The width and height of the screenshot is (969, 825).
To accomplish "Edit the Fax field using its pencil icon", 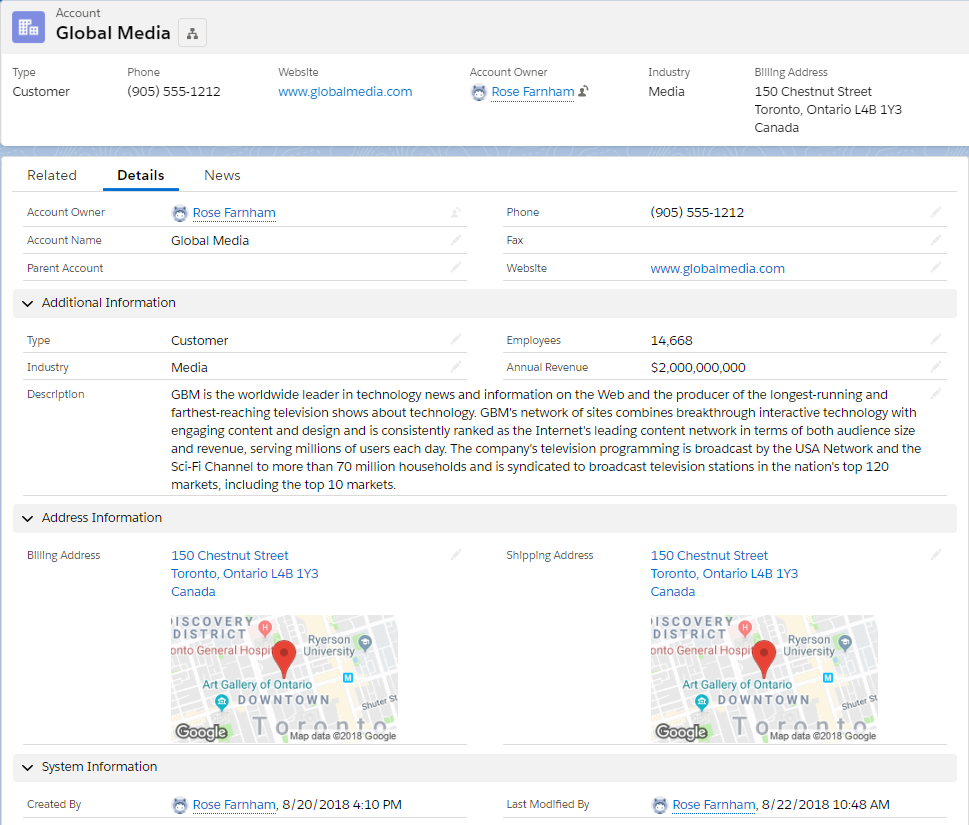I will pos(936,240).
